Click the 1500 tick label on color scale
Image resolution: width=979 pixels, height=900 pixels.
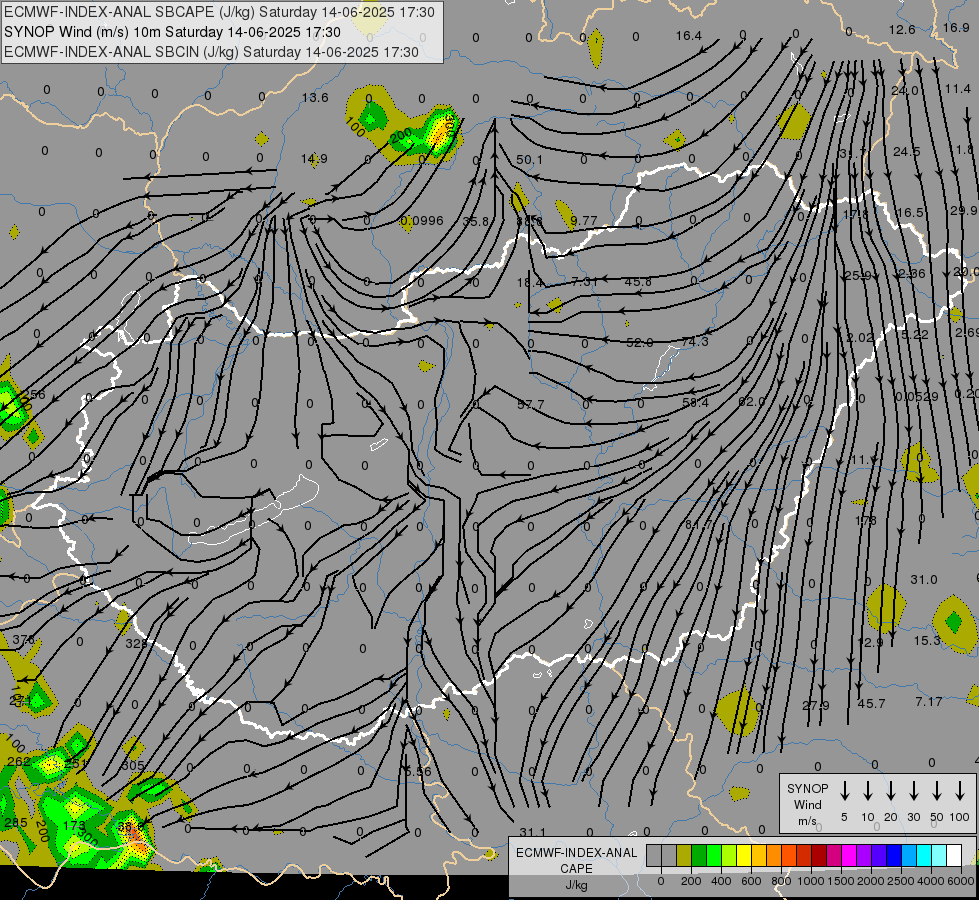coord(840,881)
